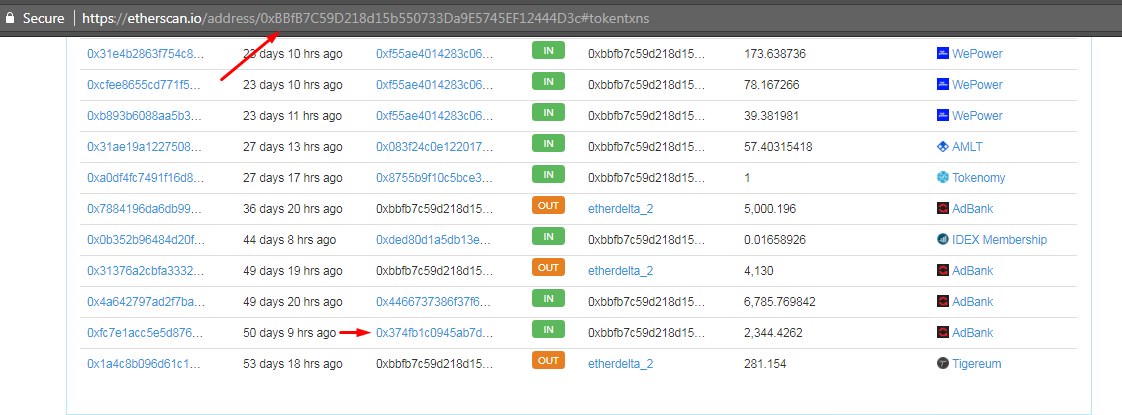Open the Tokenomy token link

(978, 177)
